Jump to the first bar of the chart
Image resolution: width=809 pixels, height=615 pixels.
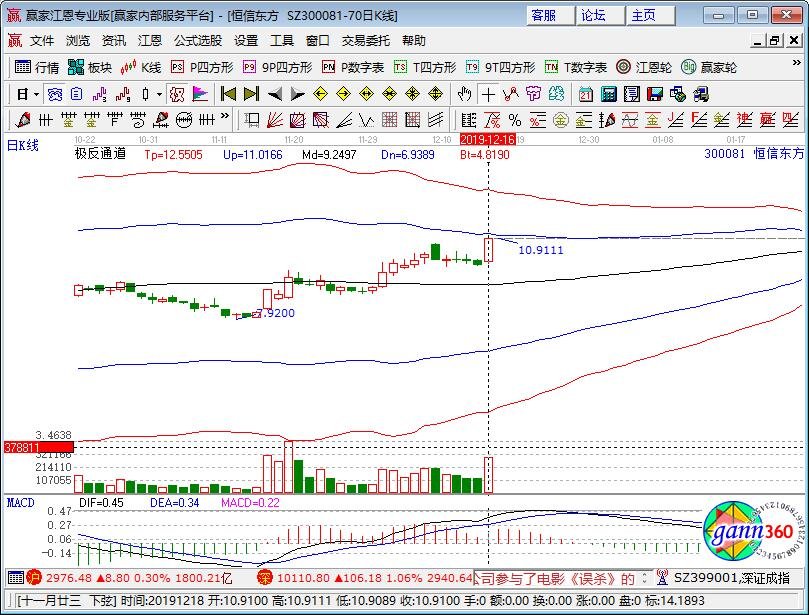point(228,94)
